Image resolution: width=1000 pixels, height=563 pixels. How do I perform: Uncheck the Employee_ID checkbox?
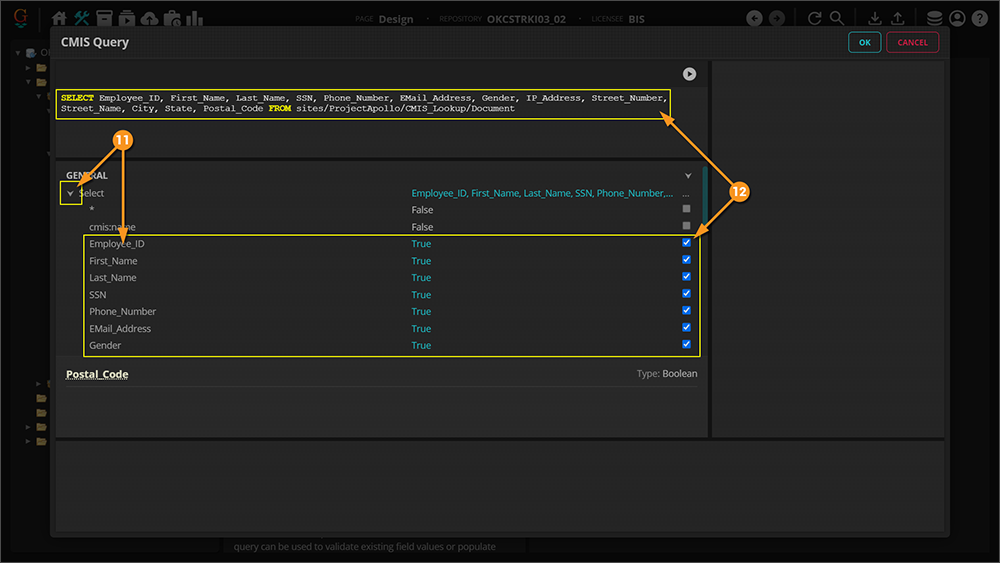click(686, 243)
